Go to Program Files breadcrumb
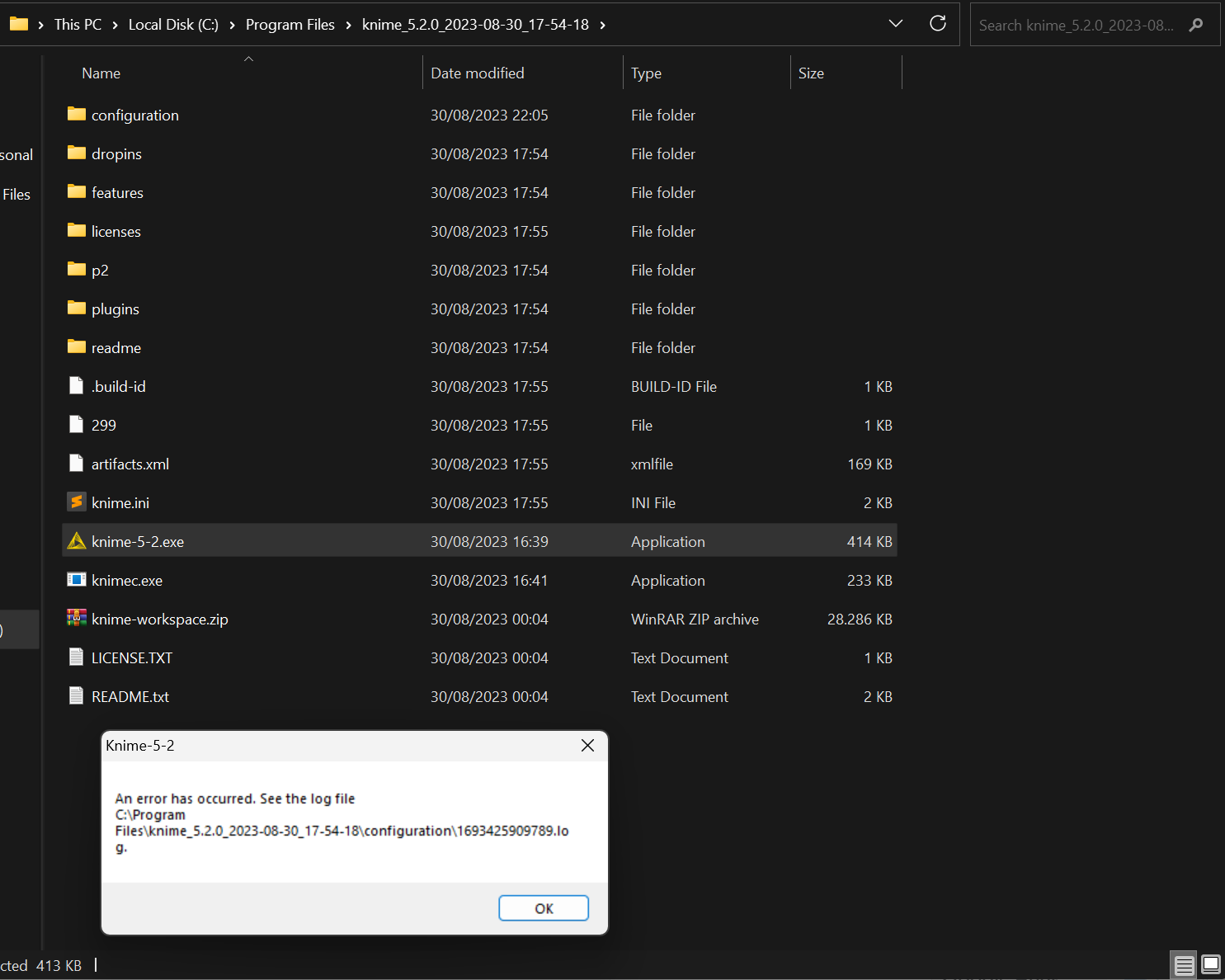 tap(290, 25)
